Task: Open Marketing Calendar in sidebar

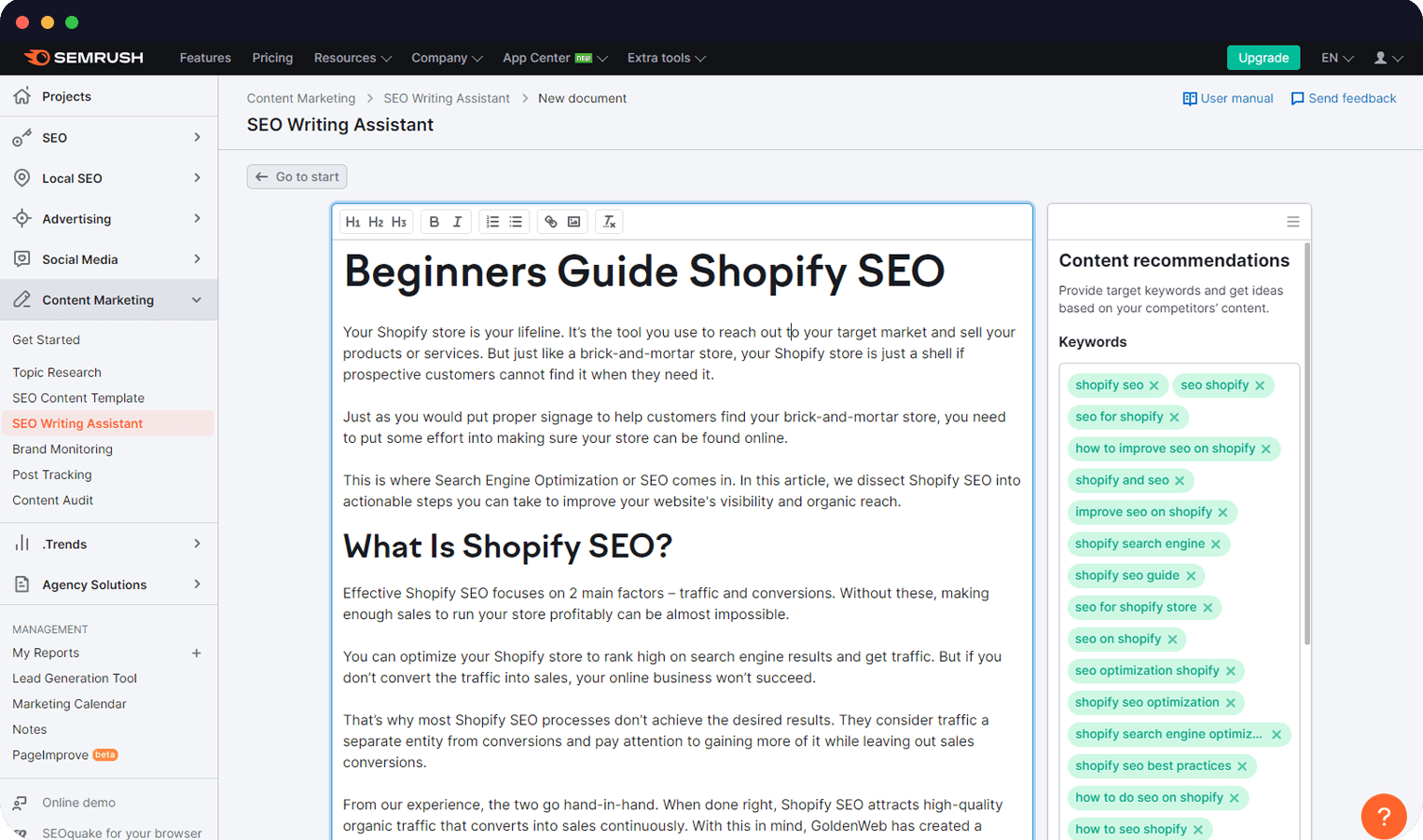Action: [69, 704]
